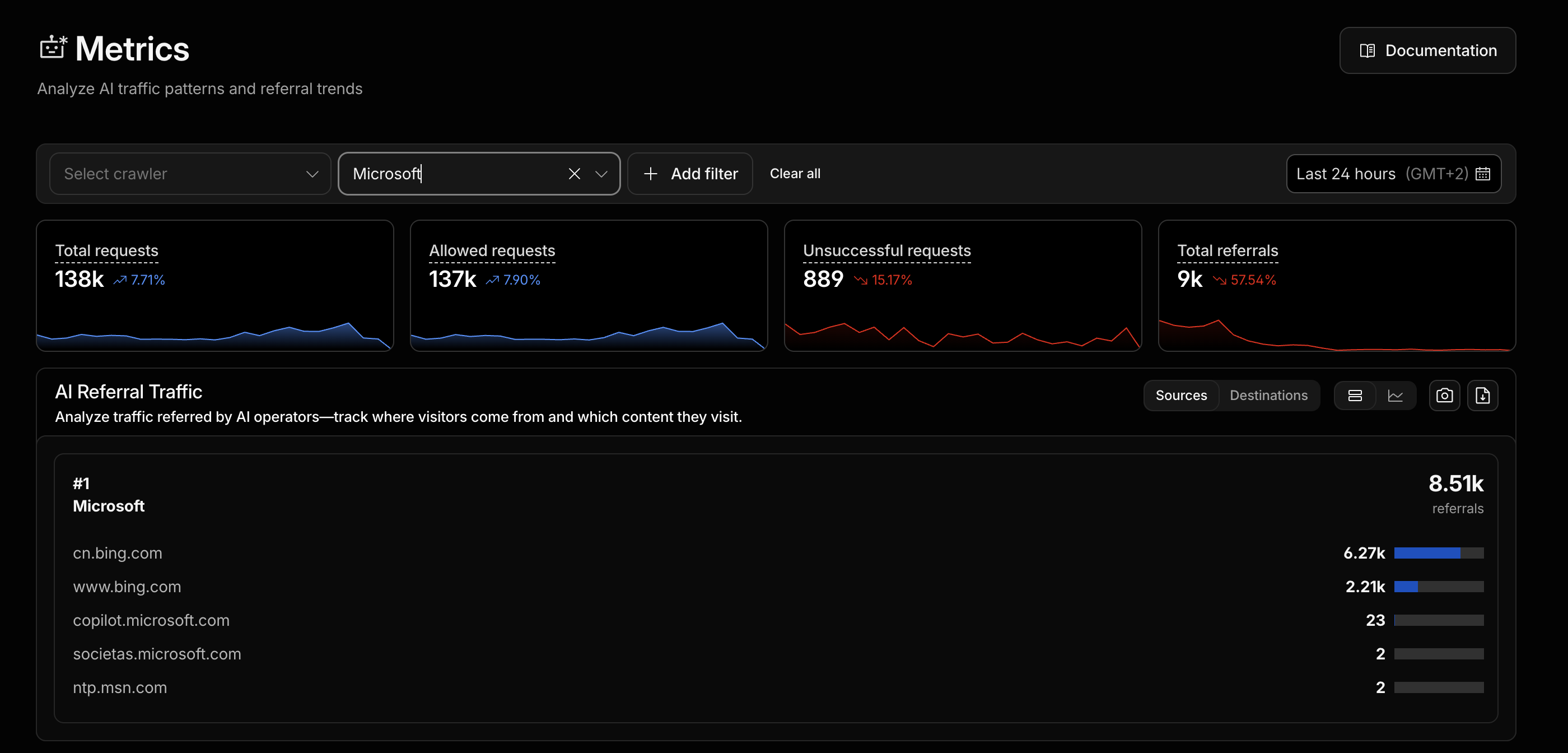The image size is (1568, 753).
Task: Select the list view icon
Action: coord(1355,396)
